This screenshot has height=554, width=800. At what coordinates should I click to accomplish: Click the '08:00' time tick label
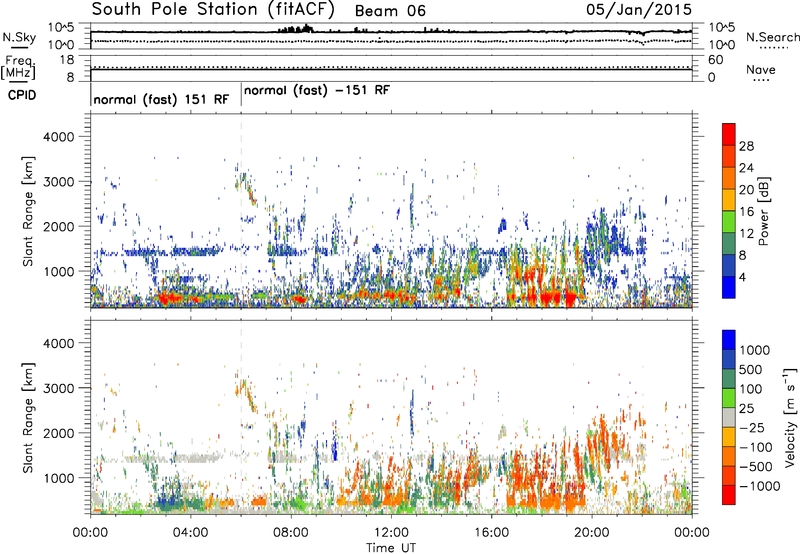(x=290, y=533)
